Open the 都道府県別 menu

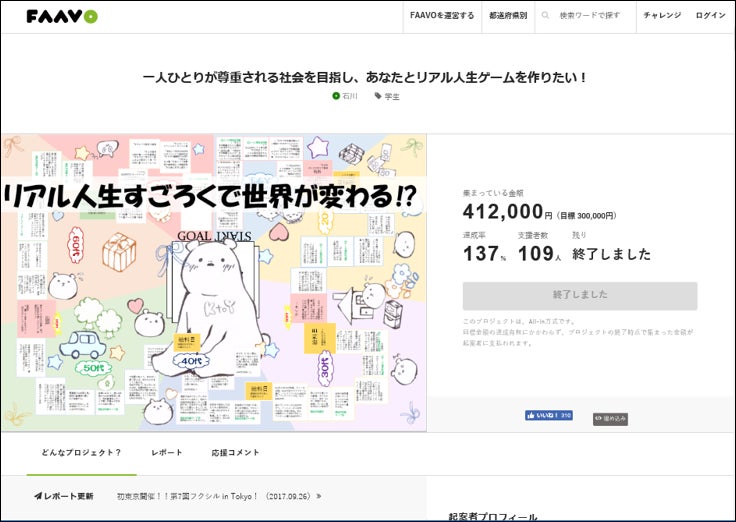click(508, 16)
